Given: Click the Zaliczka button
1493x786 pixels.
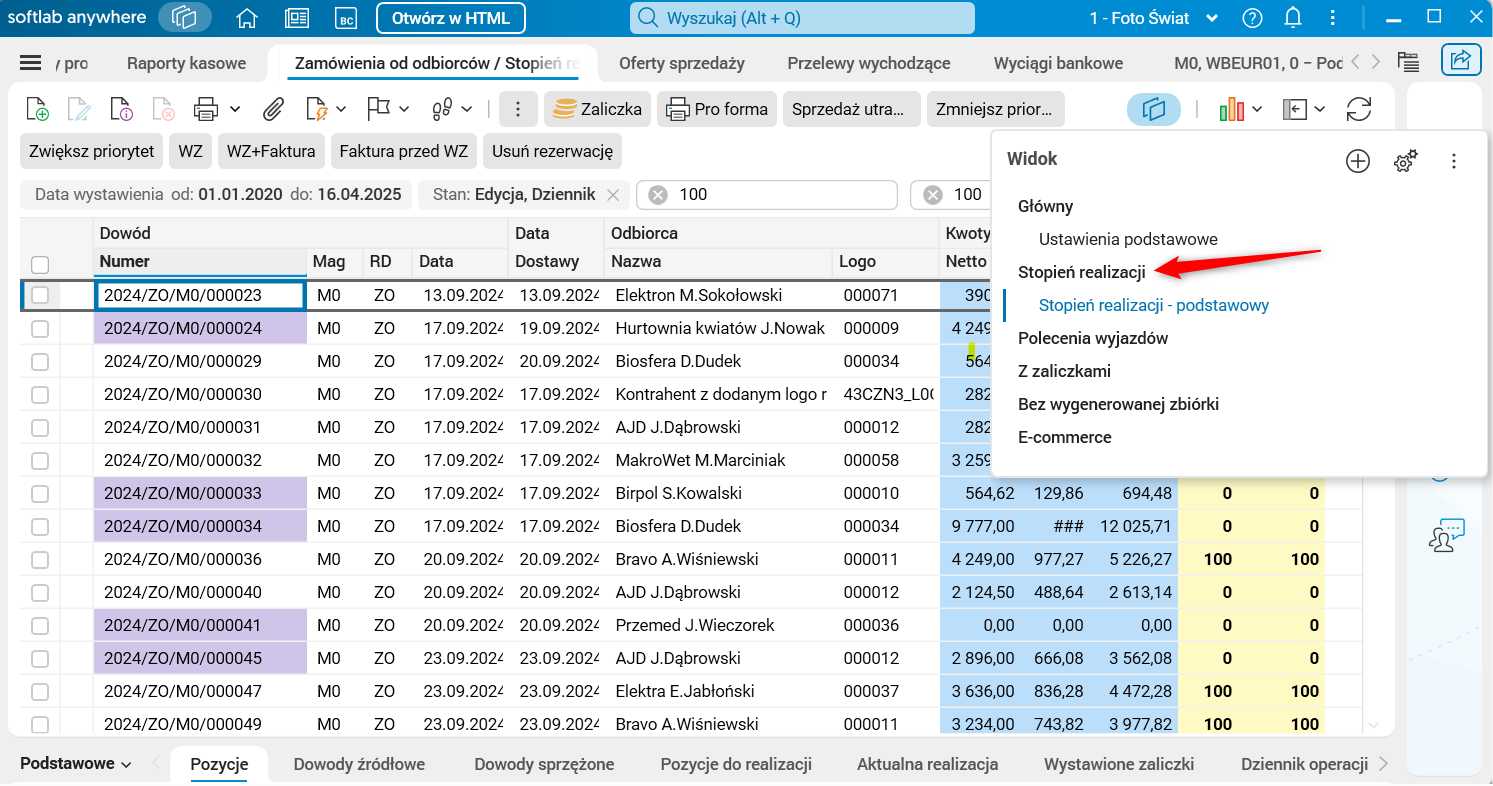Looking at the screenshot, I should click(x=597, y=109).
